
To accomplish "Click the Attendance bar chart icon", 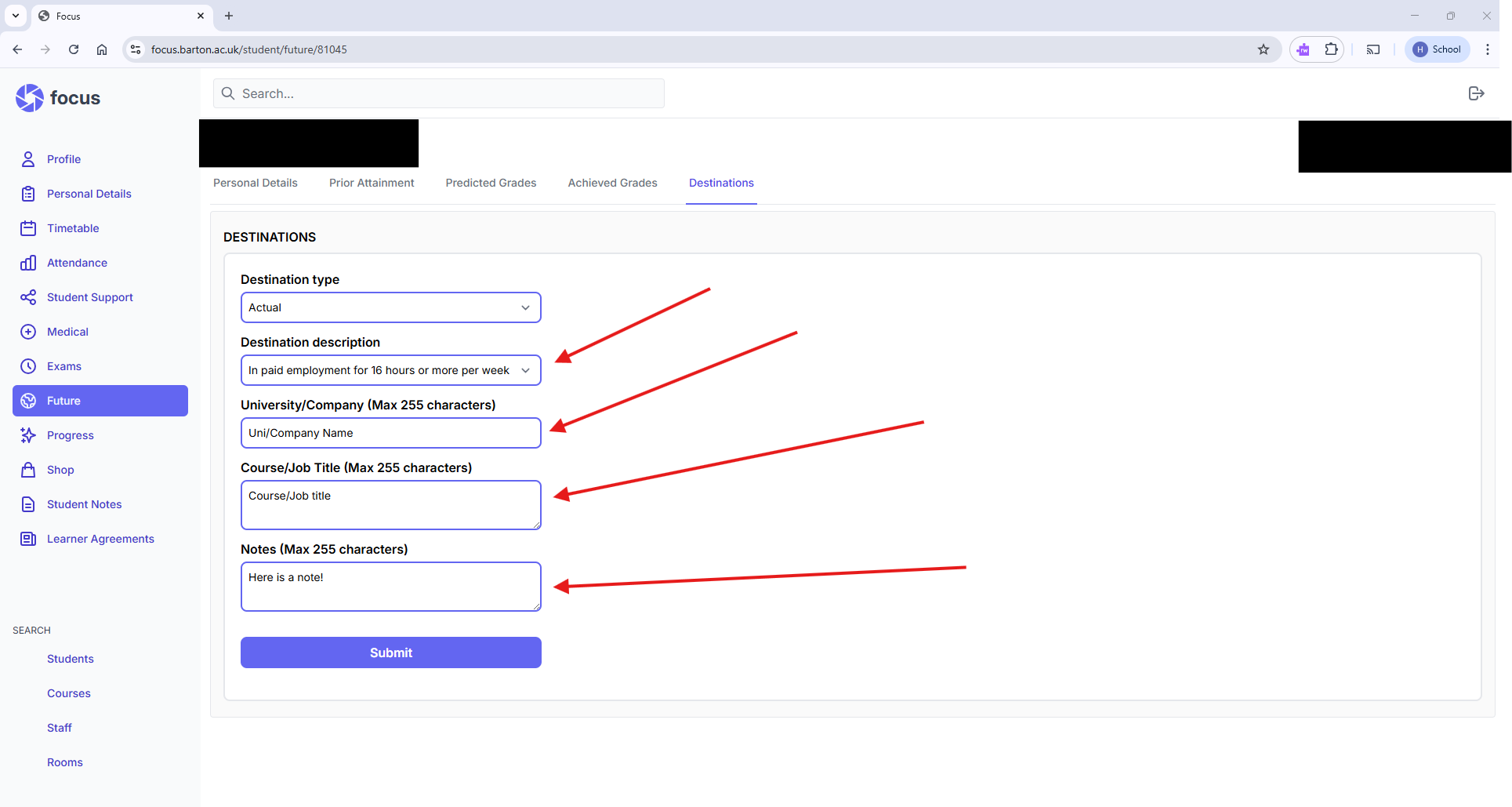I will [28, 263].
